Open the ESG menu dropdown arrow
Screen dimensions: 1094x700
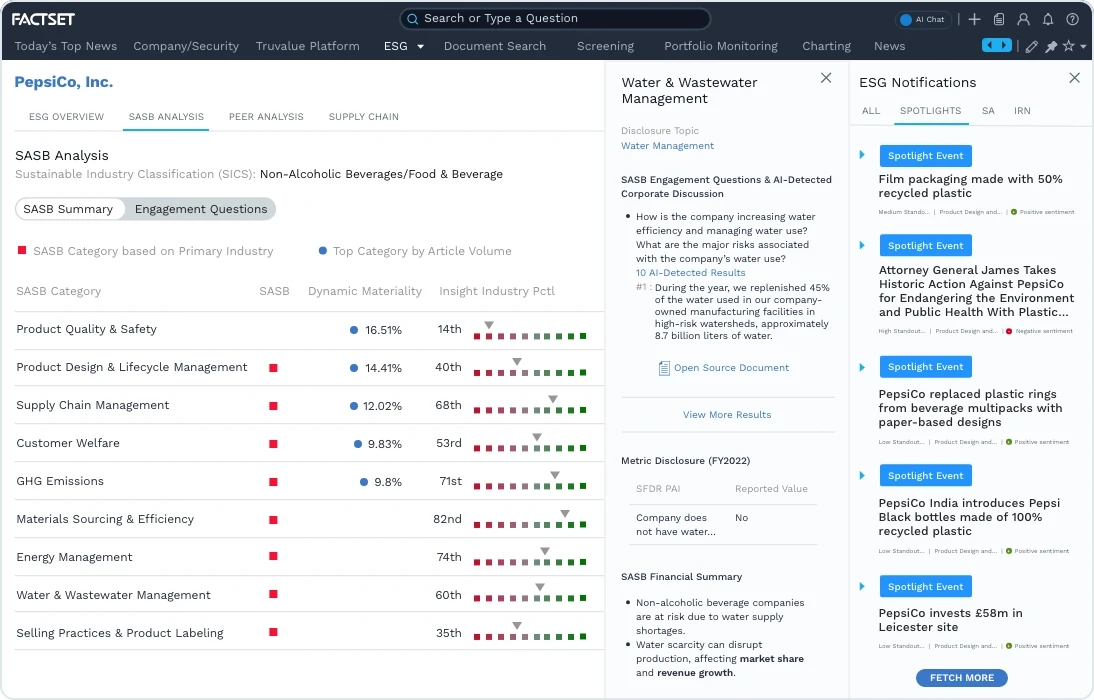pos(420,46)
